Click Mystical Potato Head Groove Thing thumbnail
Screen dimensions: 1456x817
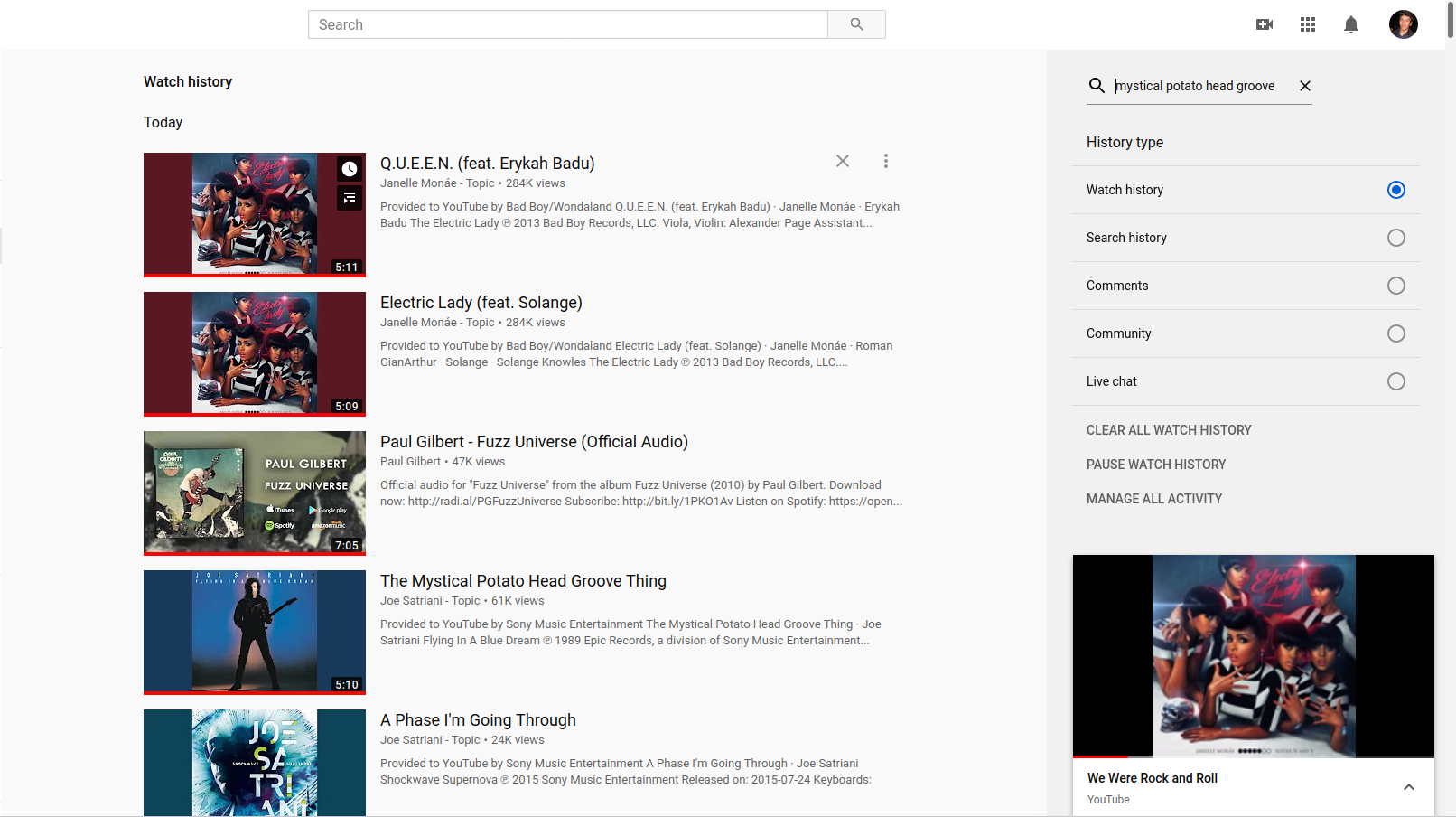click(x=255, y=633)
